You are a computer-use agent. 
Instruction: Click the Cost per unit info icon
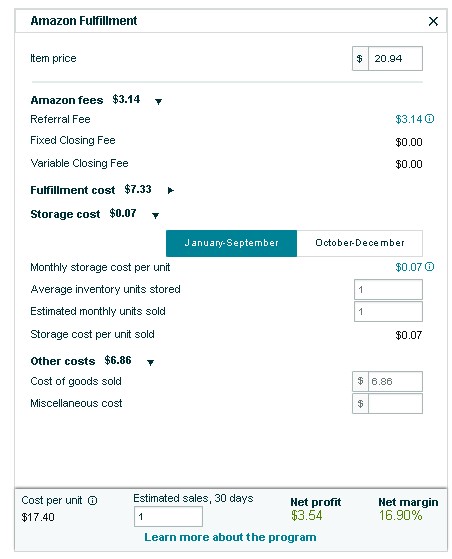[x=92, y=501]
